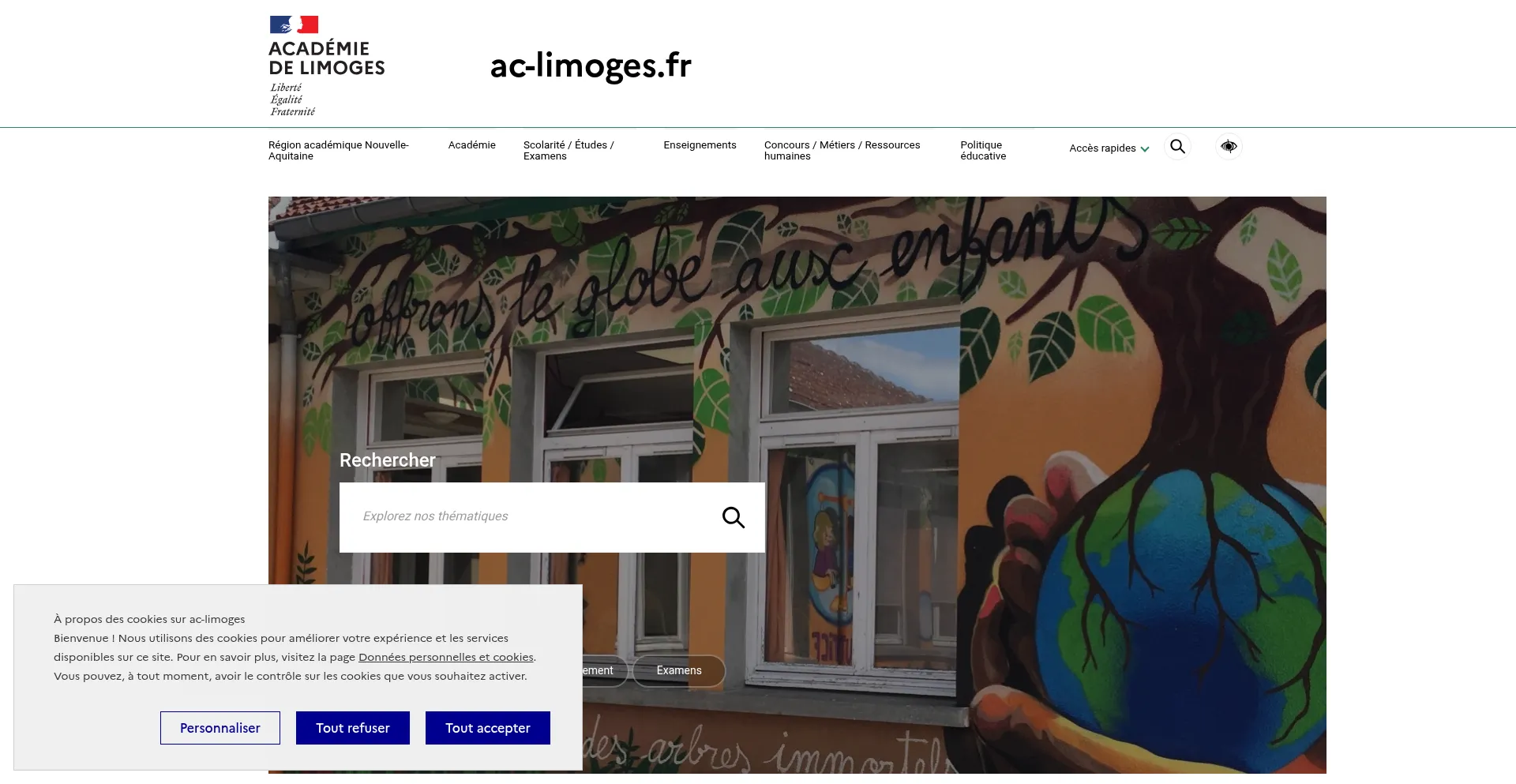Open Concours / Métiers / Ressources humaines menu
1516x784 pixels.
click(x=842, y=150)
